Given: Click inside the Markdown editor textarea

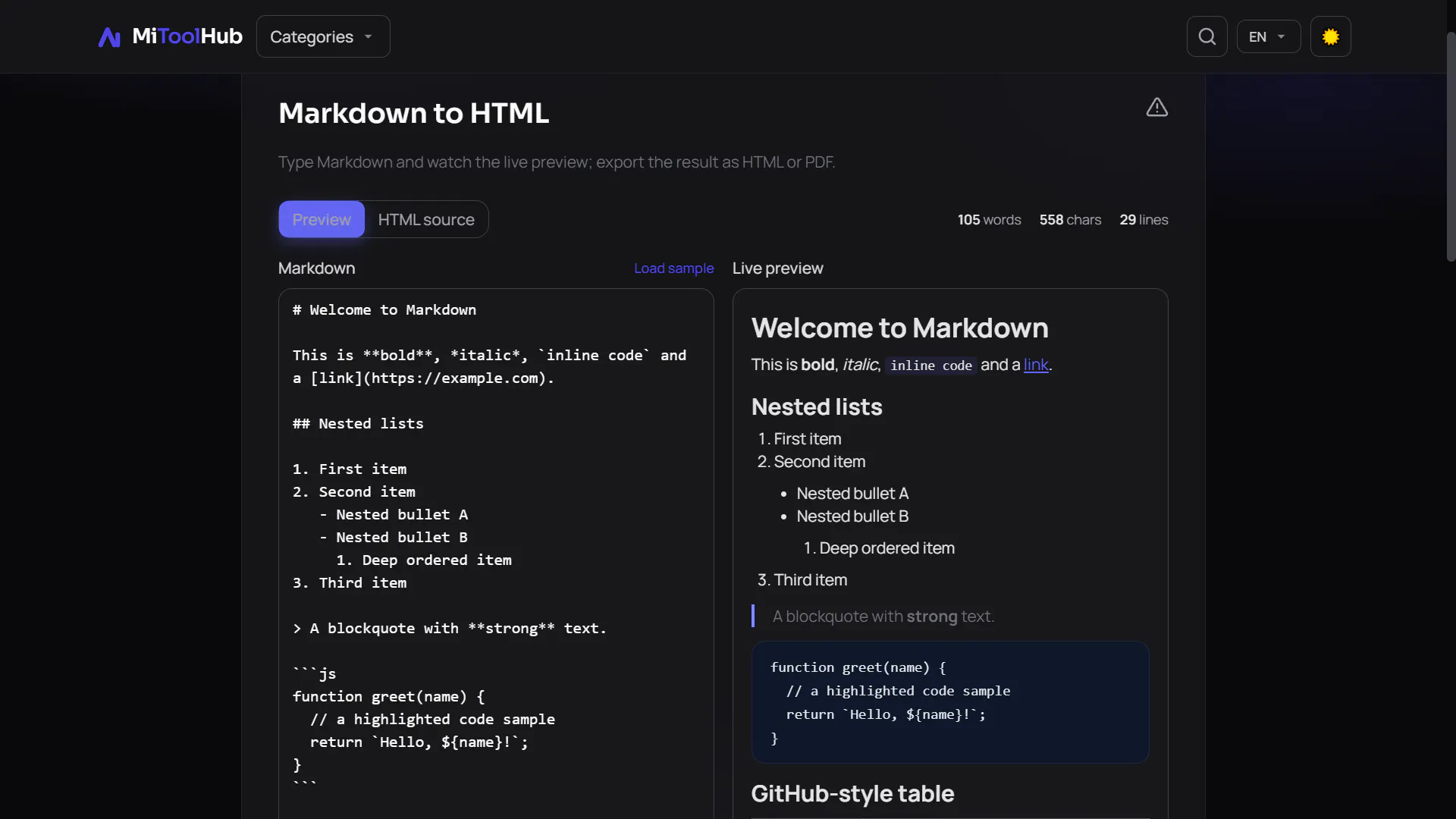Looking at the screenshot, I should pos(496,554).
